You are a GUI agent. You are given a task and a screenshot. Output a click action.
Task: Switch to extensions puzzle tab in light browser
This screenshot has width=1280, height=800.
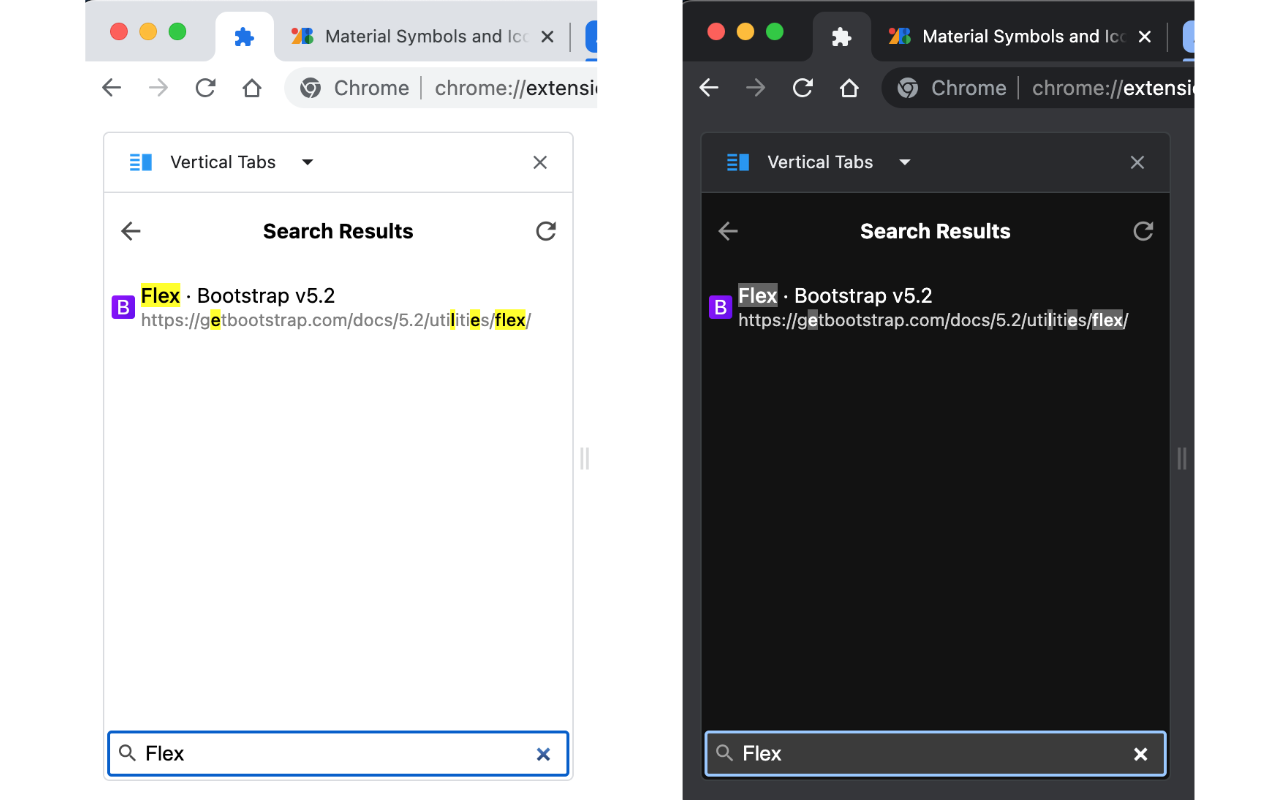[x=244, y=37]
